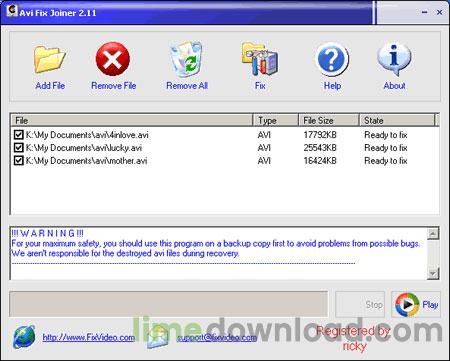Sort the list by the State column
This screenshot has height=361, width=450.
pos(397,120)
